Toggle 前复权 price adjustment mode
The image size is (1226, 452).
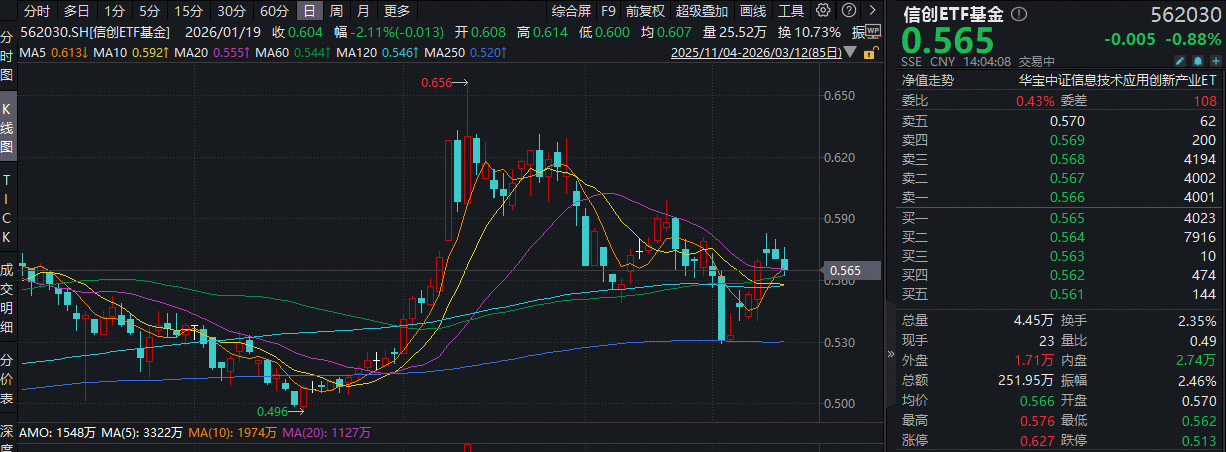(x=646, y=11)
